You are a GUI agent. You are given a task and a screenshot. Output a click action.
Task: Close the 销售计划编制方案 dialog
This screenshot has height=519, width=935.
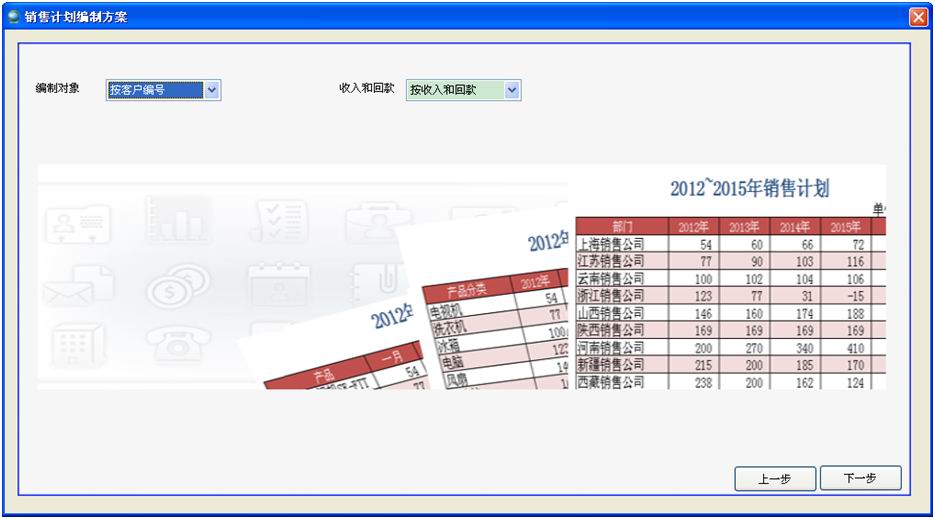click(x=919, y=16)
